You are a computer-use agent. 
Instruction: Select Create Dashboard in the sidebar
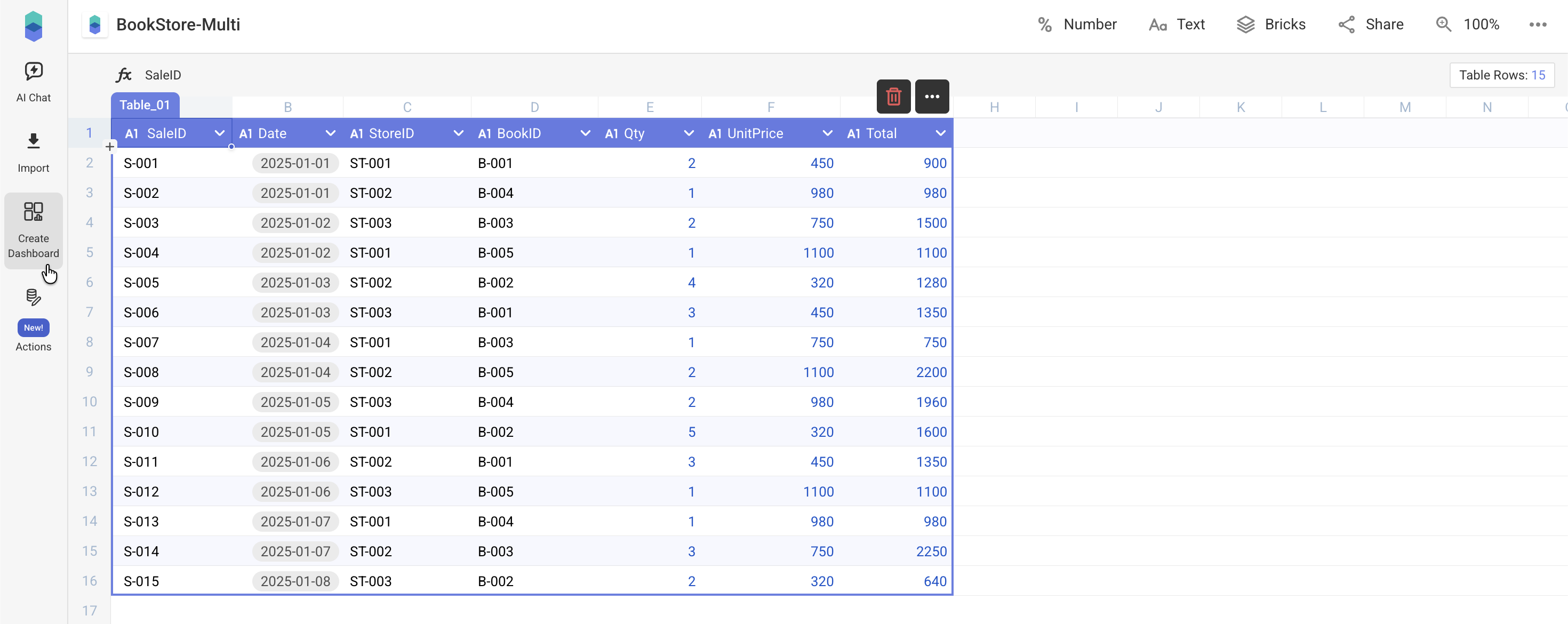tap(33, 231)
